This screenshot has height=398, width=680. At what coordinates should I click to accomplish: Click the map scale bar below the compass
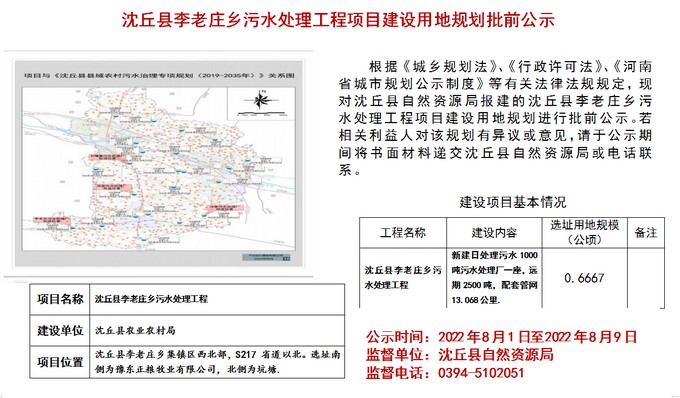[262, 114]
